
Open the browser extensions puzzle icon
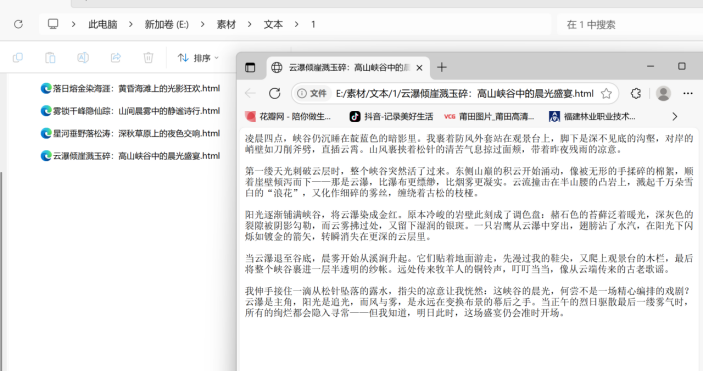[636, 93]
